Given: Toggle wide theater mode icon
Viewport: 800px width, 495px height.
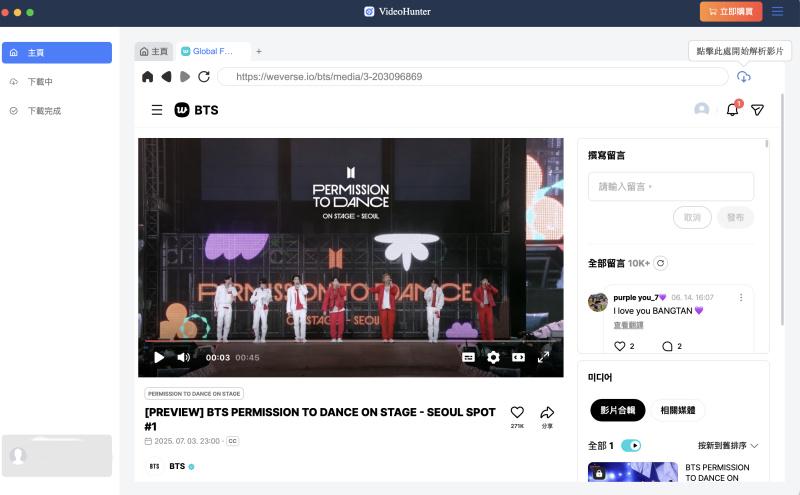Looking at the screenshot, I should coord(518,357).
